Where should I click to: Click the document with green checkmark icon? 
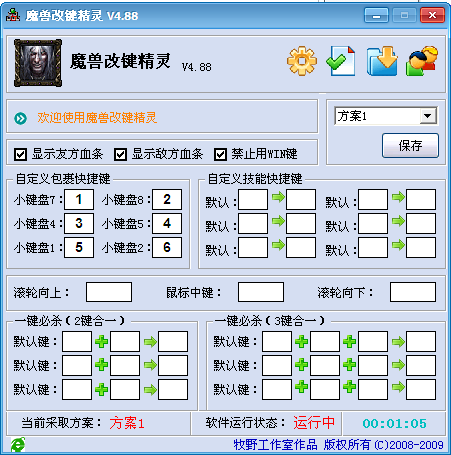tap(341, 61)
